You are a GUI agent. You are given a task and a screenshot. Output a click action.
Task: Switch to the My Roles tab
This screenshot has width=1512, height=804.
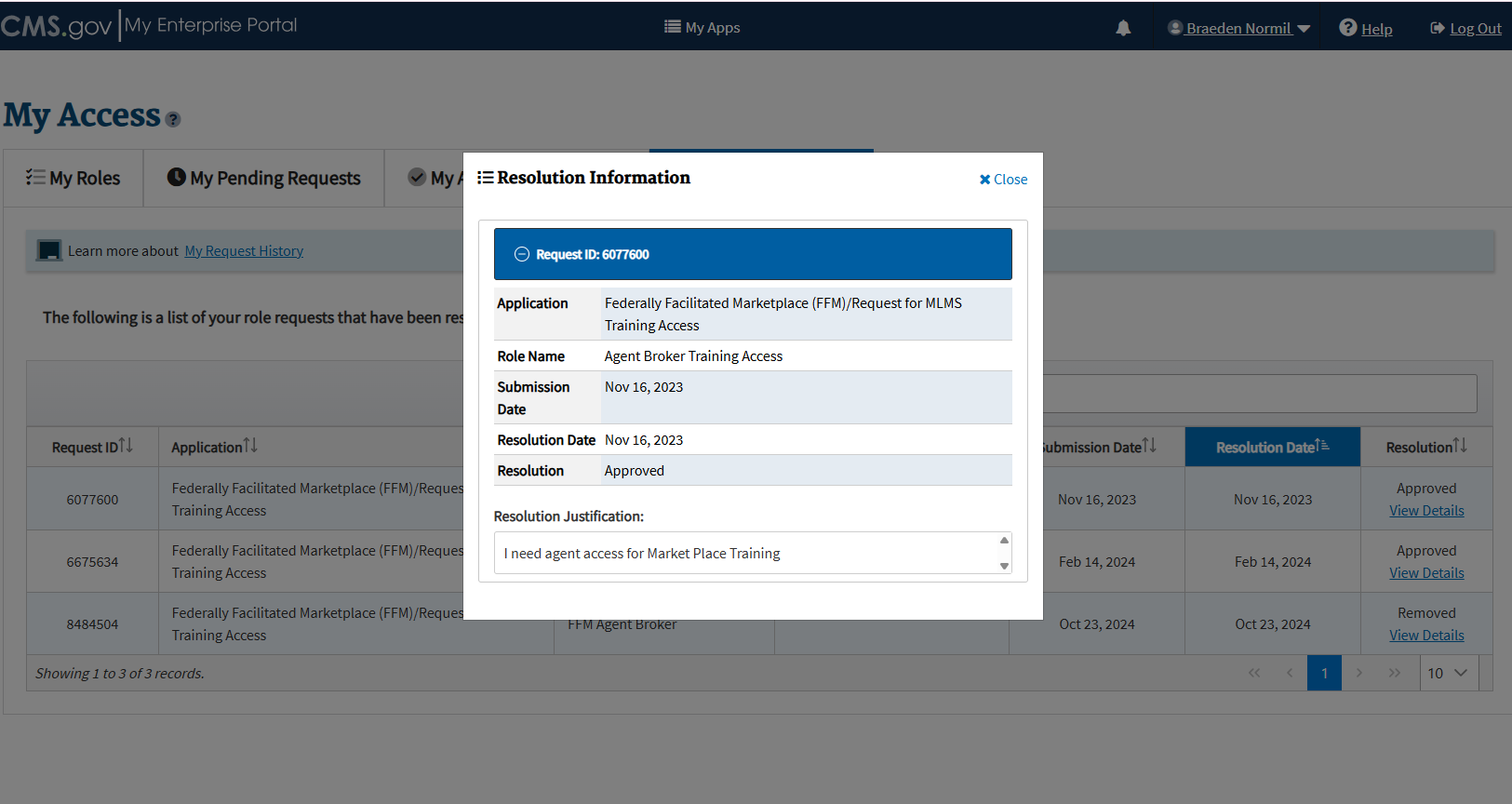(74, 178)
